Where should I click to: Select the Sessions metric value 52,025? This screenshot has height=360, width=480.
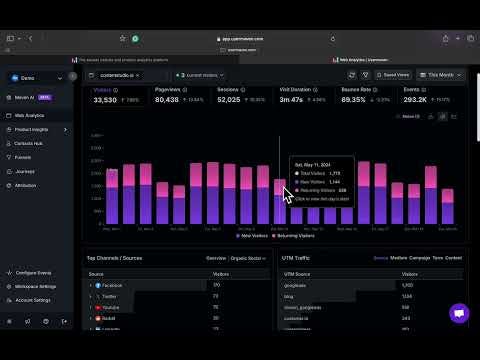(x=229, y=100)
